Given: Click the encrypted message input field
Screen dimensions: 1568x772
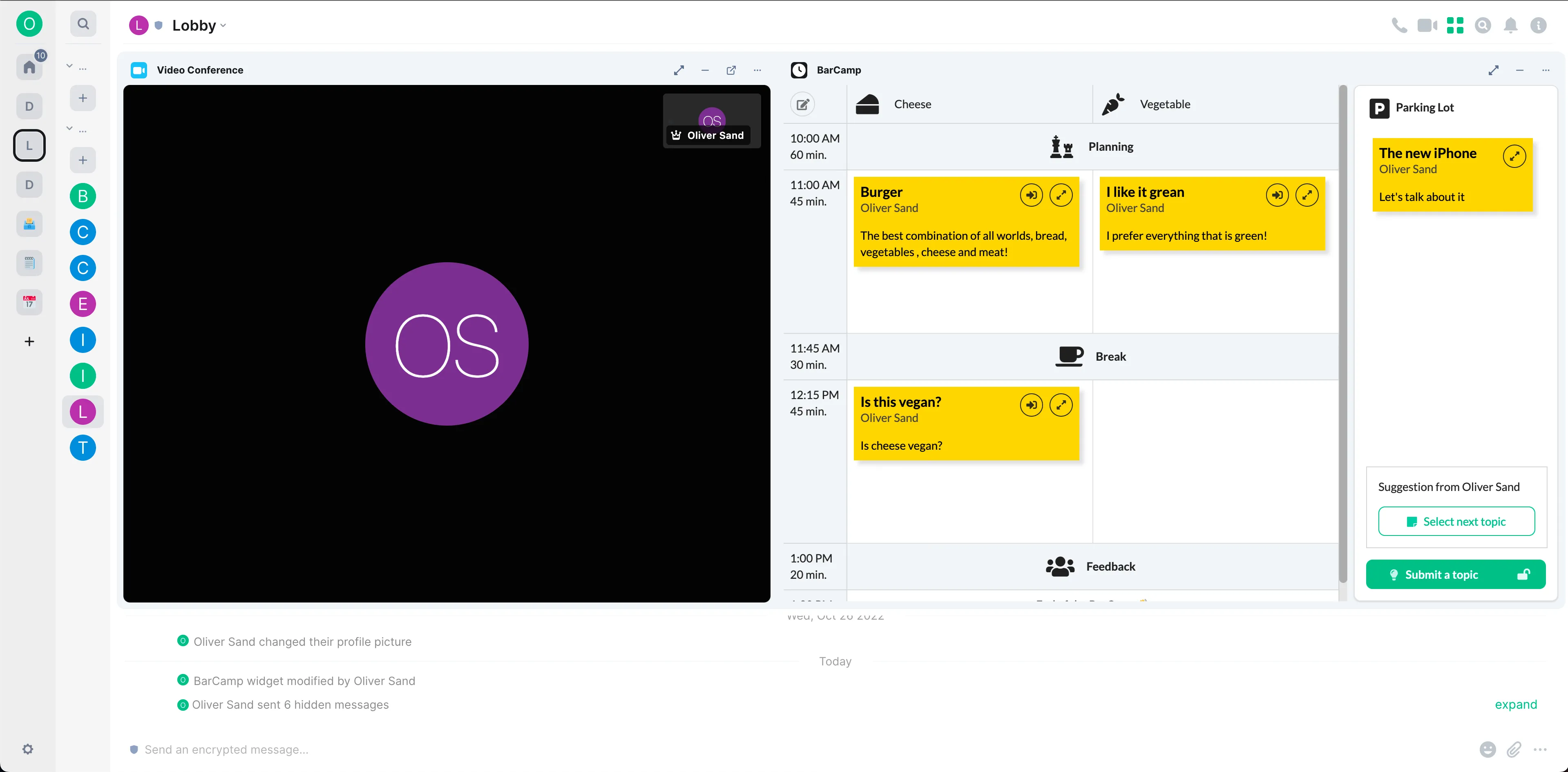Looking at the screenshot, I should (804, 750).
